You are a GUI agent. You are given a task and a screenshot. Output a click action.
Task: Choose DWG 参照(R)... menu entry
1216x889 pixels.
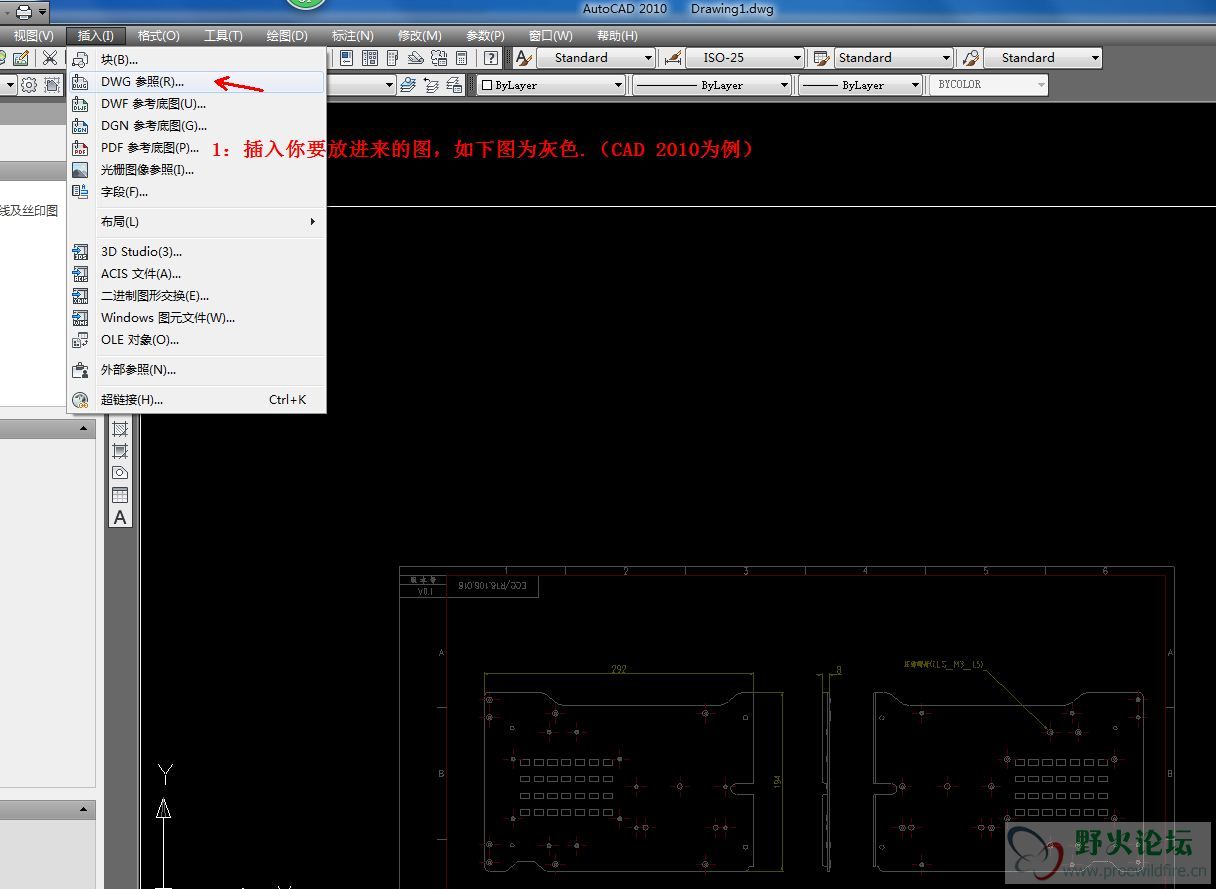pos(197,82)
